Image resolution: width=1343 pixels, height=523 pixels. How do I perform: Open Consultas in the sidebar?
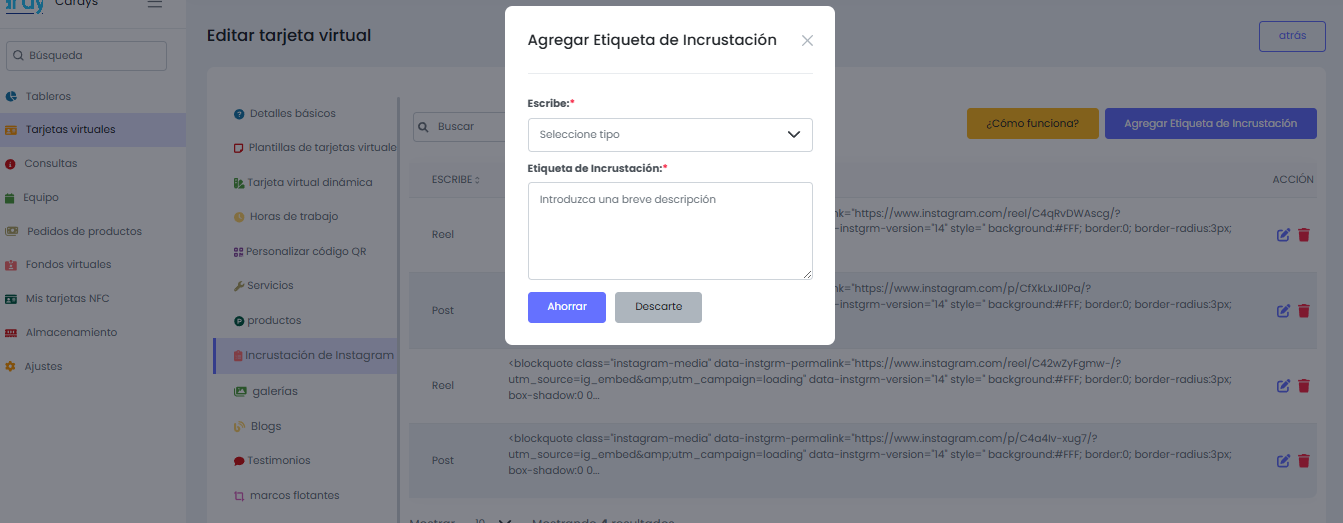(x=50, y=163)
